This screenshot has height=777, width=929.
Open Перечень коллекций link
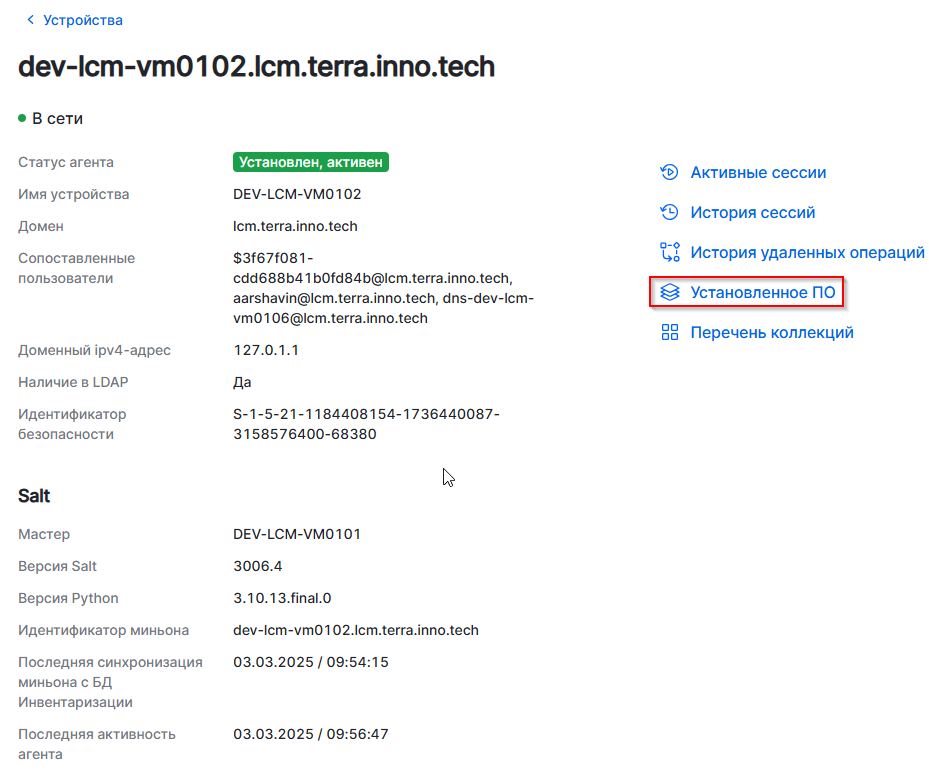click(772, 333)
